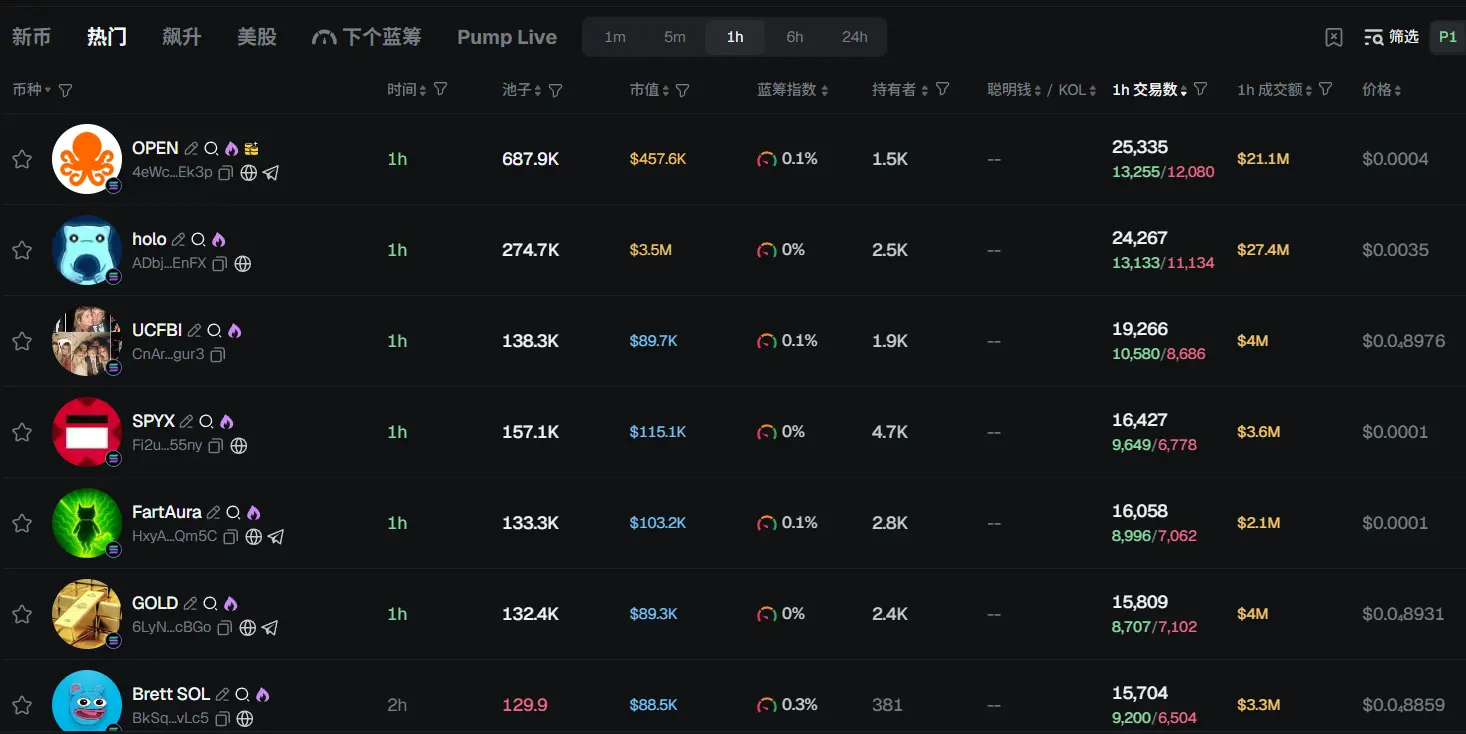The height and width of the screenshot is (734, 1466).
Task: Open website globe icon for holo
Action: 242,264
